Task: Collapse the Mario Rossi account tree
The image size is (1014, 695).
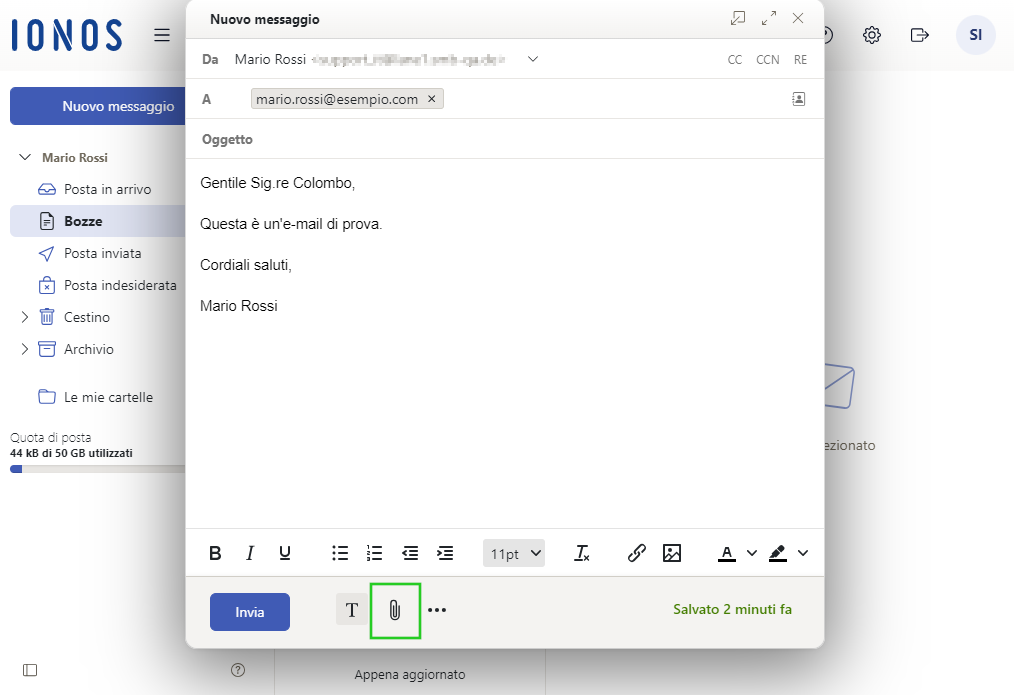Action: (x=25, y=157)
